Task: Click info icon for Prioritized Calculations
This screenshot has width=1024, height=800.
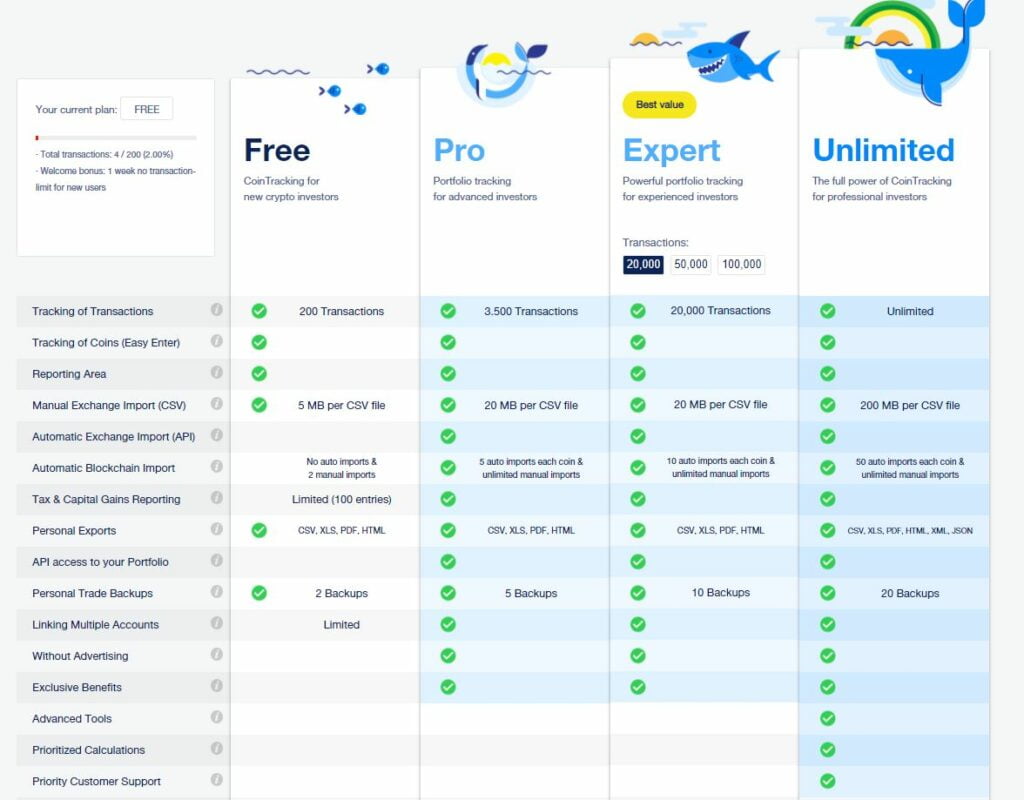Action: coord(216,748)
